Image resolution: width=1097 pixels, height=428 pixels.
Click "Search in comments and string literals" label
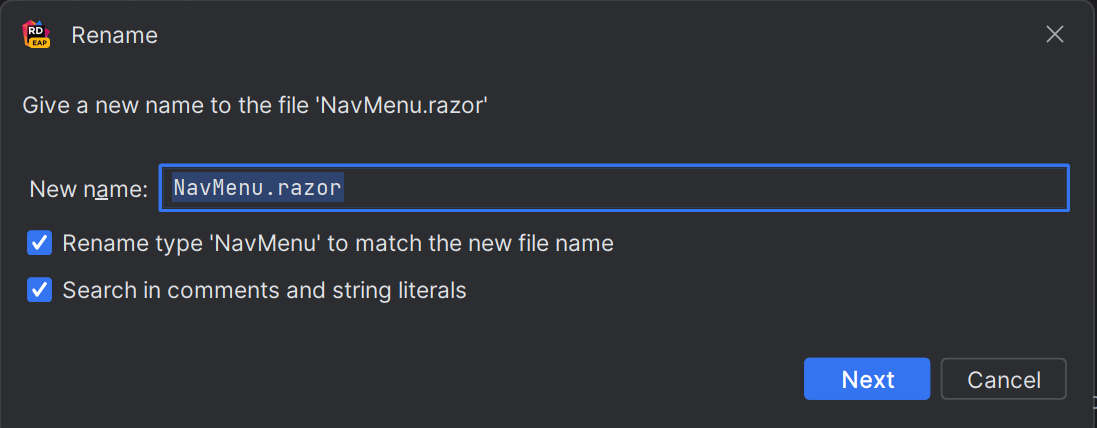pyautogui.click(x=264, y=291)
